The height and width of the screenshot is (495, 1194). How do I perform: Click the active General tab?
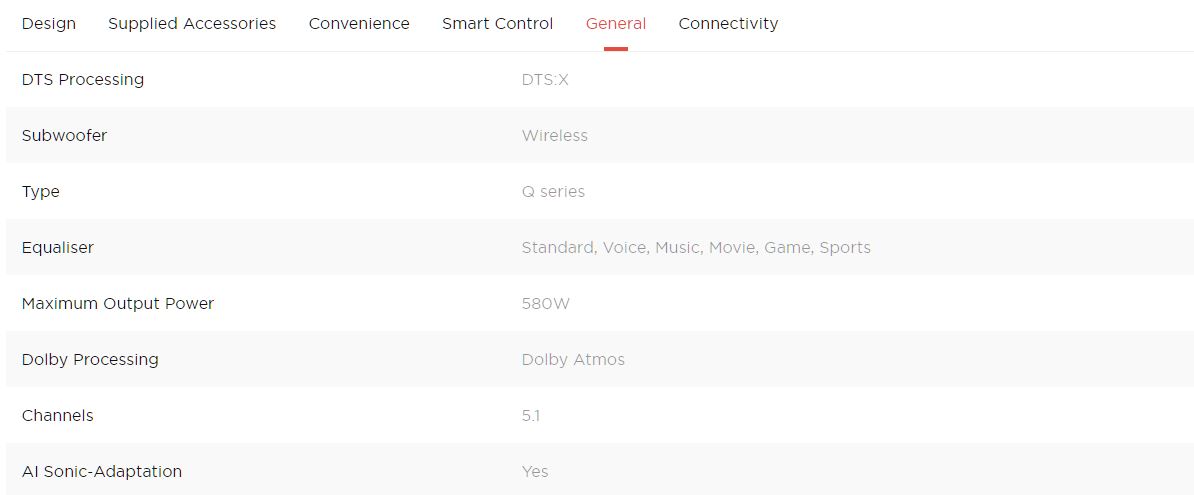616,24
